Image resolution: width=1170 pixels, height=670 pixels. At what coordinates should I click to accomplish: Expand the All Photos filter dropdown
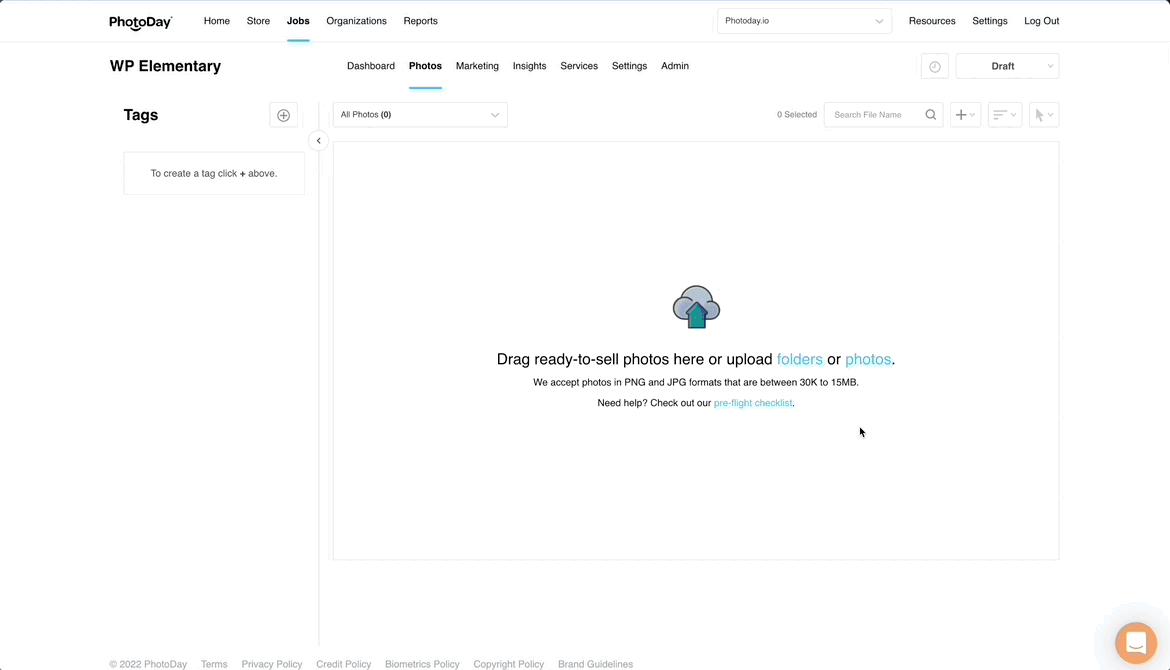420,115
